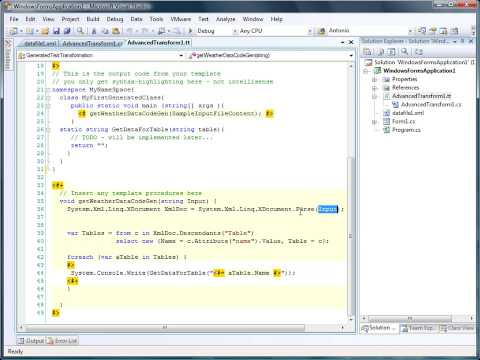Collapse the GetDataForTable method outlining box
480x360 pixels.
(x=48, y=130)
